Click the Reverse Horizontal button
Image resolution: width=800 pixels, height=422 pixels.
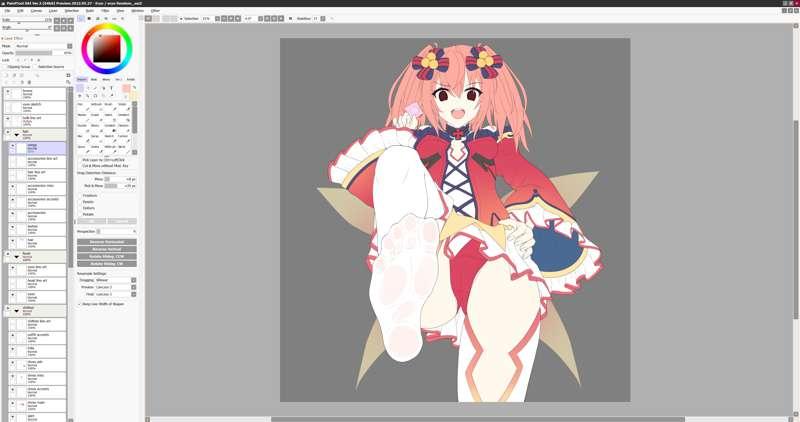[x=107, y=242]
